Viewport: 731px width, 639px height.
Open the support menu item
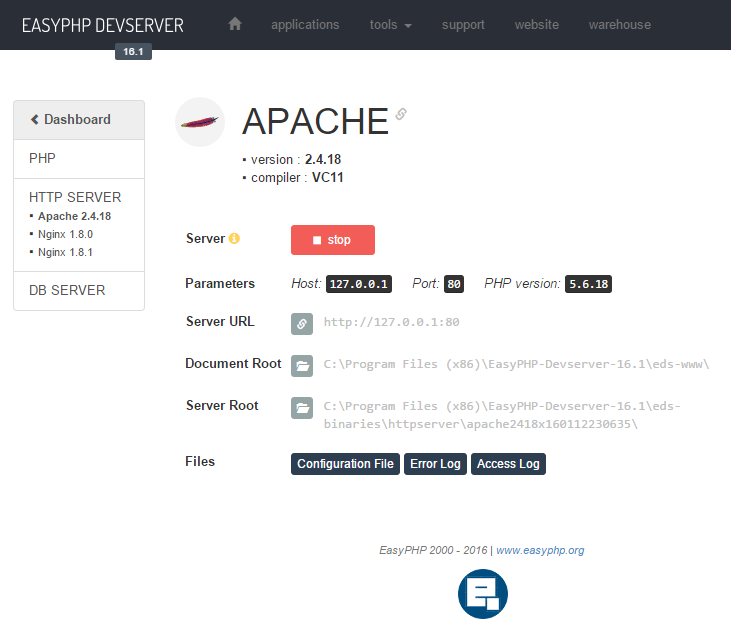point(463,25)
